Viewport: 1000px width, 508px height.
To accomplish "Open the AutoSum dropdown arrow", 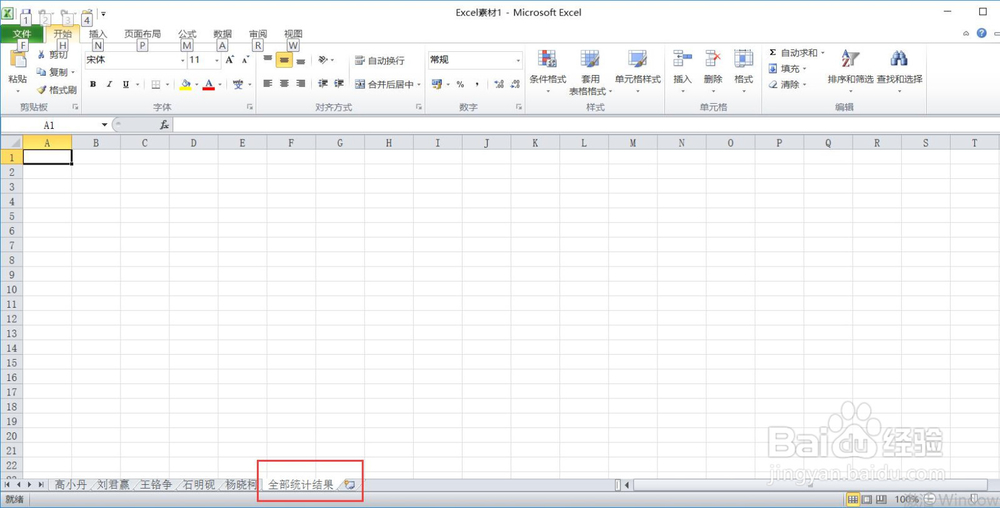I will click(822, 53).
